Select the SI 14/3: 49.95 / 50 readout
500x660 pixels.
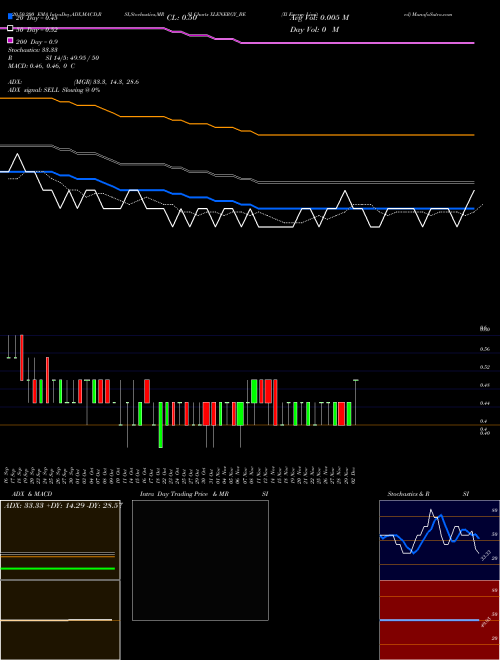coord(72,58)
